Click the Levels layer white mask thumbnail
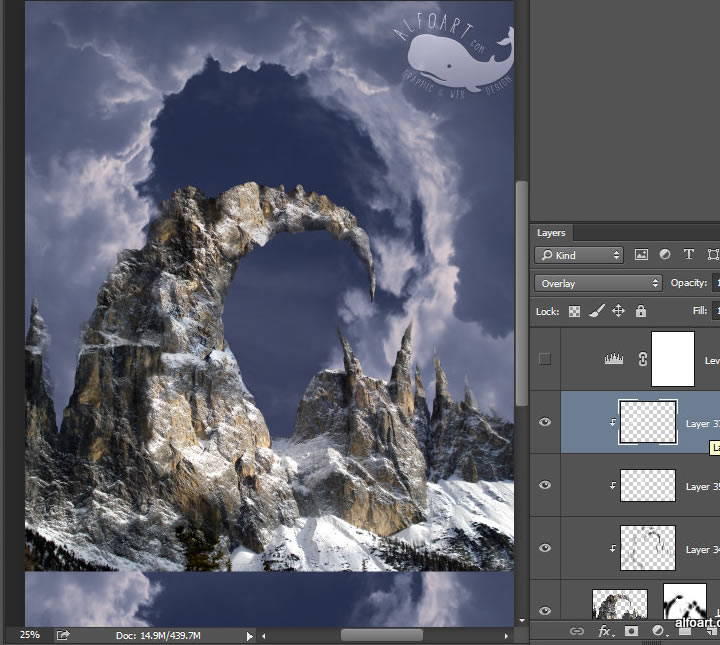This screenshot has width=720, height=645. [672, 359]
